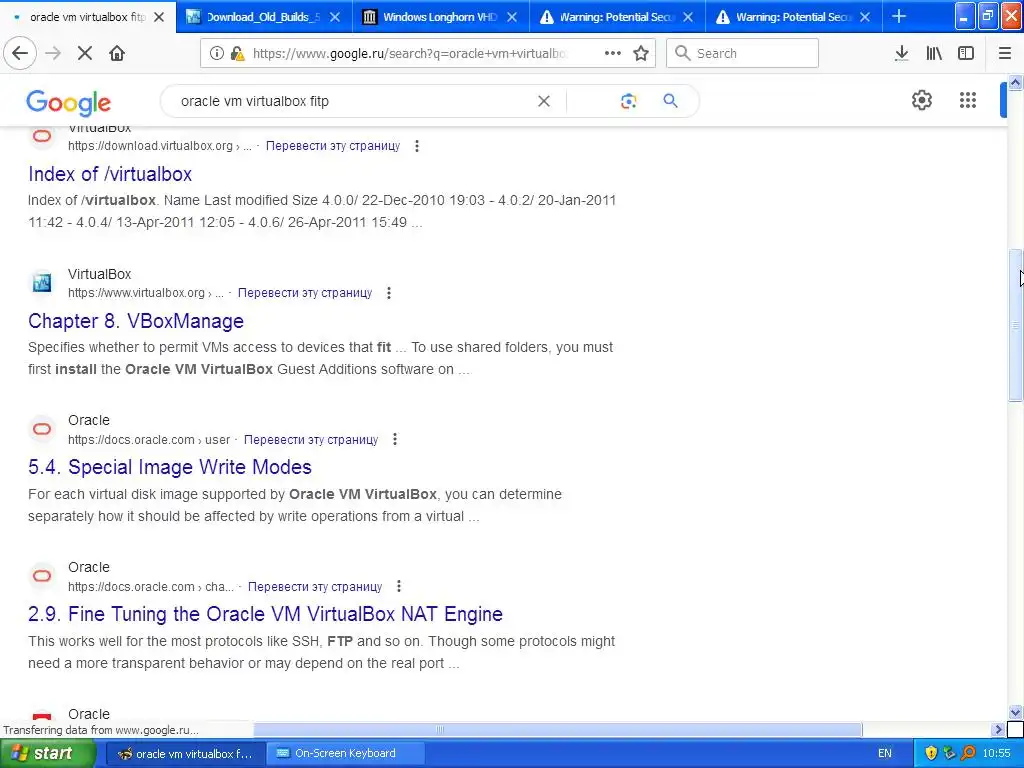Image resolution: width=1024 pixels, height=768 pixels.
Task: Close the Windows Longhorn VHD tab
Action: coord(512,17)
